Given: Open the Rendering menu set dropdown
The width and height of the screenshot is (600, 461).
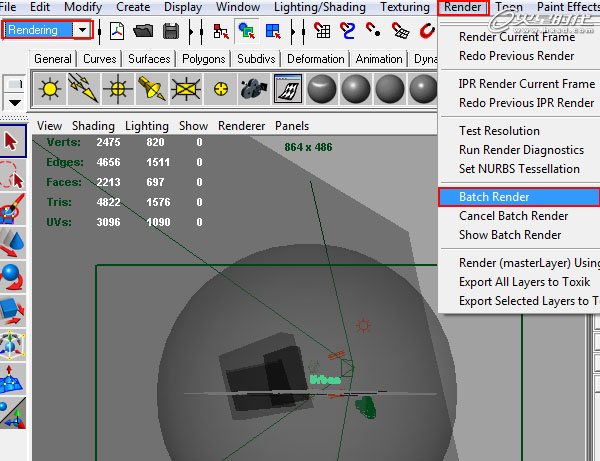Looking at the screenshot, I should tap(82, 30).
